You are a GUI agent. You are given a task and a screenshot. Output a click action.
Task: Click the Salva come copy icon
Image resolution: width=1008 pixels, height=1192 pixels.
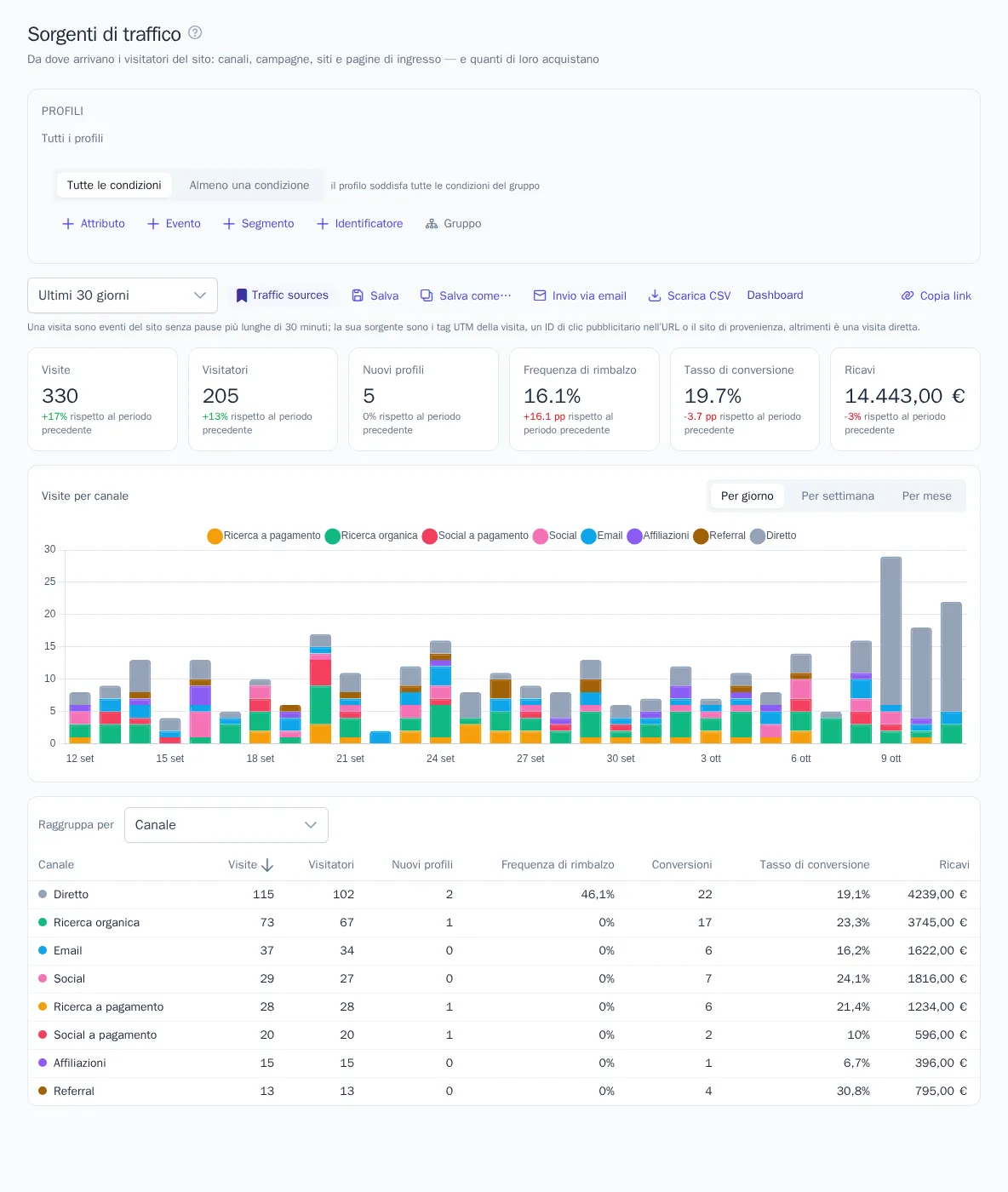click(x=427, y=295)
